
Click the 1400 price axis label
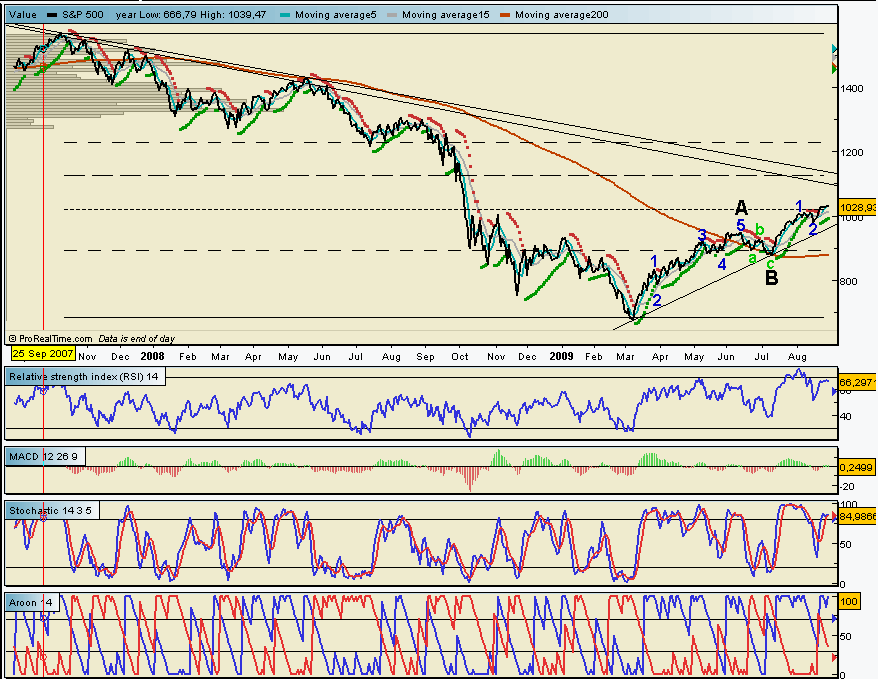[851, 88]
